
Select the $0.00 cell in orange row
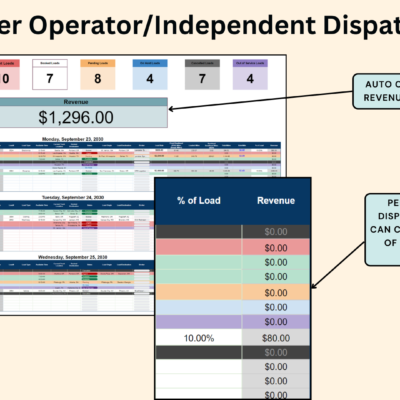(276, 292)
